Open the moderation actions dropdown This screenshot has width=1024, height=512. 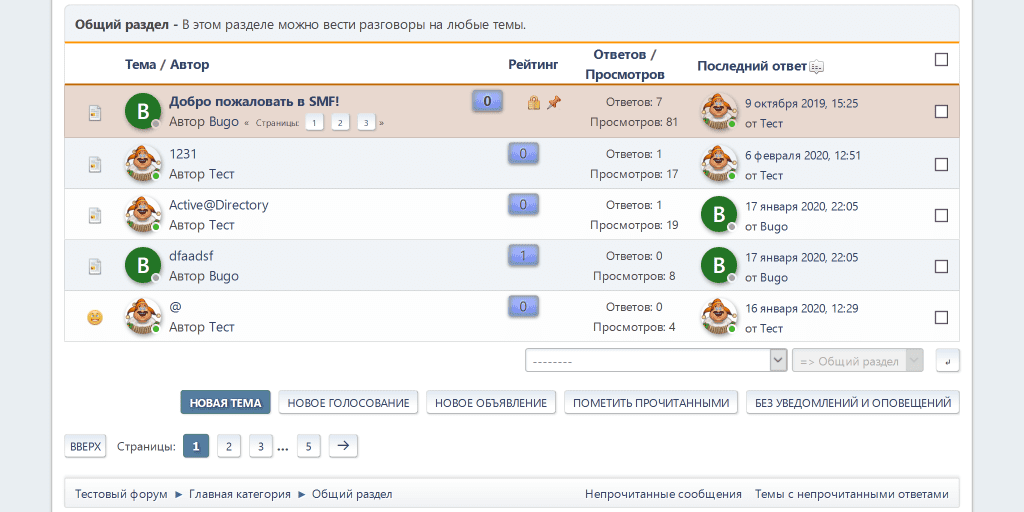[655, 360]
